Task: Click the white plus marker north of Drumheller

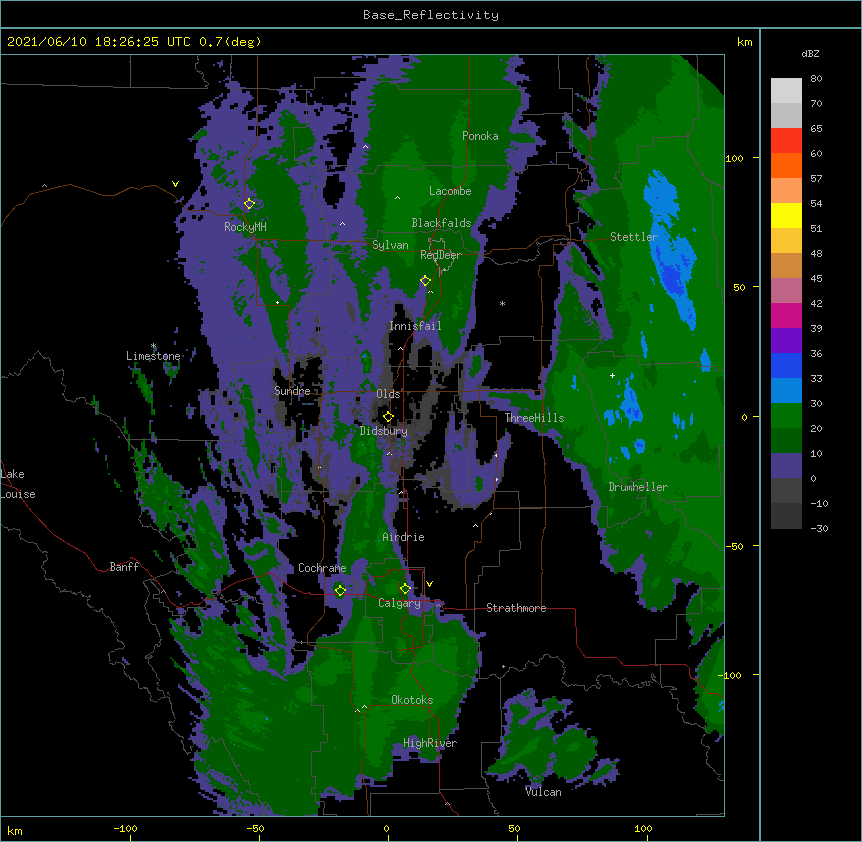Action: (612, 375)
